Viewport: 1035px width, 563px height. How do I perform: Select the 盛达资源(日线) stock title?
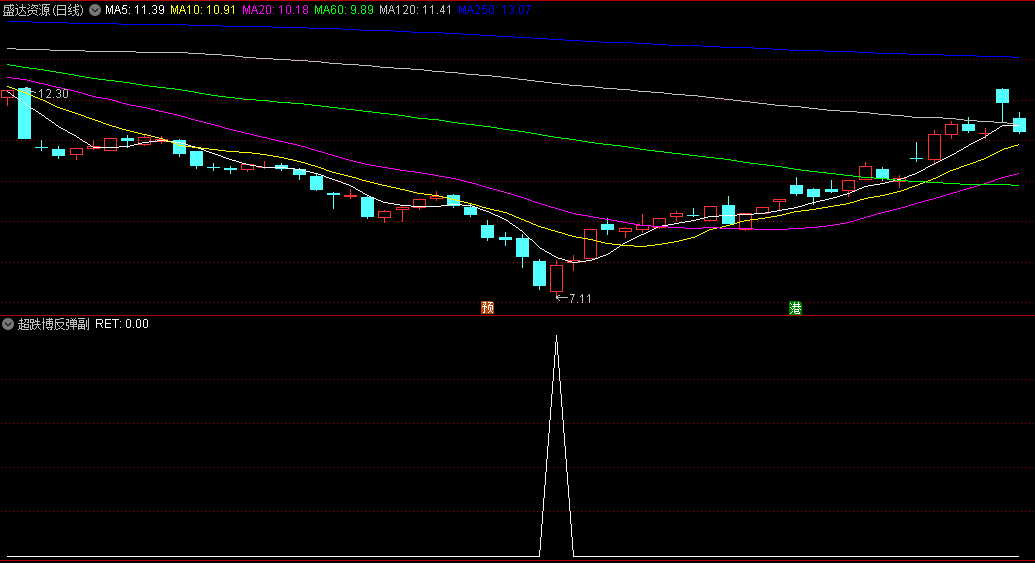[x=44, y=10]
